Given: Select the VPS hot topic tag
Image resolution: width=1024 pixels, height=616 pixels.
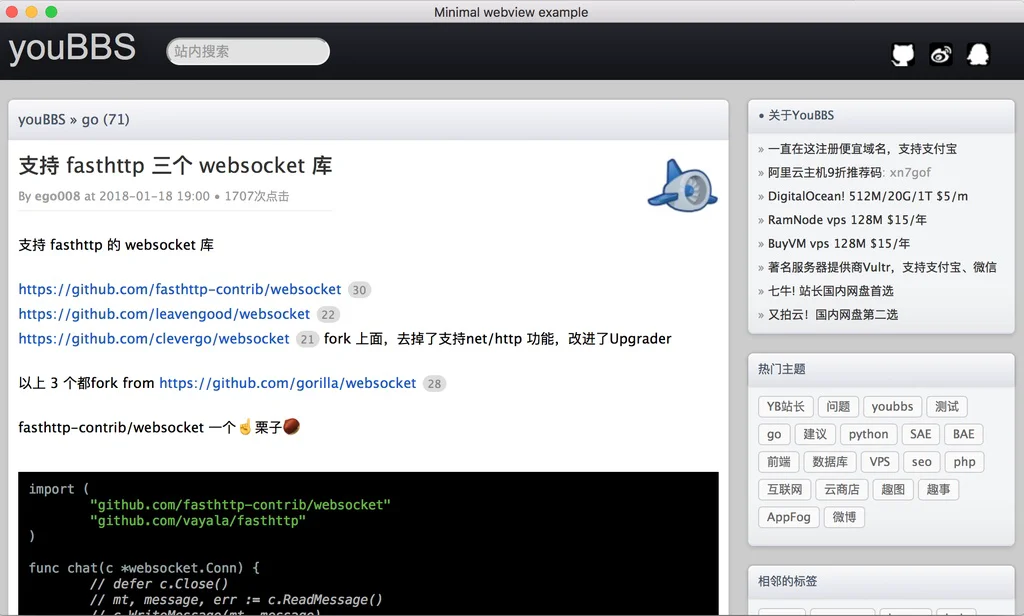Looking at the screenshot, I should click(879, 462).
